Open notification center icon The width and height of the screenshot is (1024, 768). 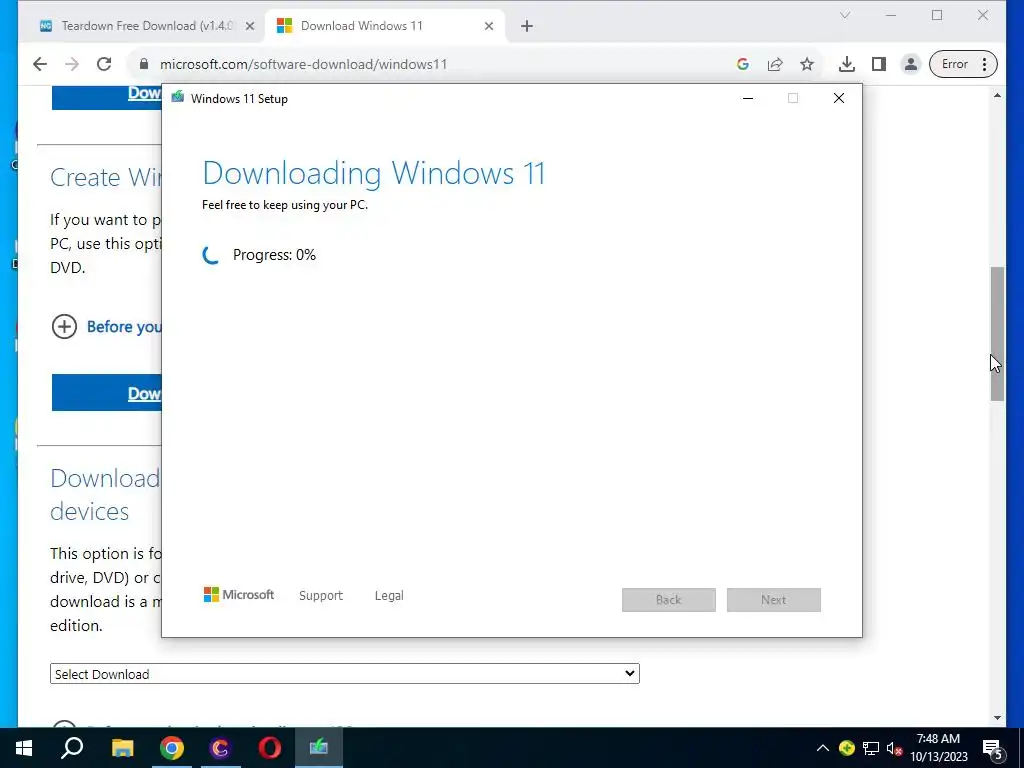992,749
